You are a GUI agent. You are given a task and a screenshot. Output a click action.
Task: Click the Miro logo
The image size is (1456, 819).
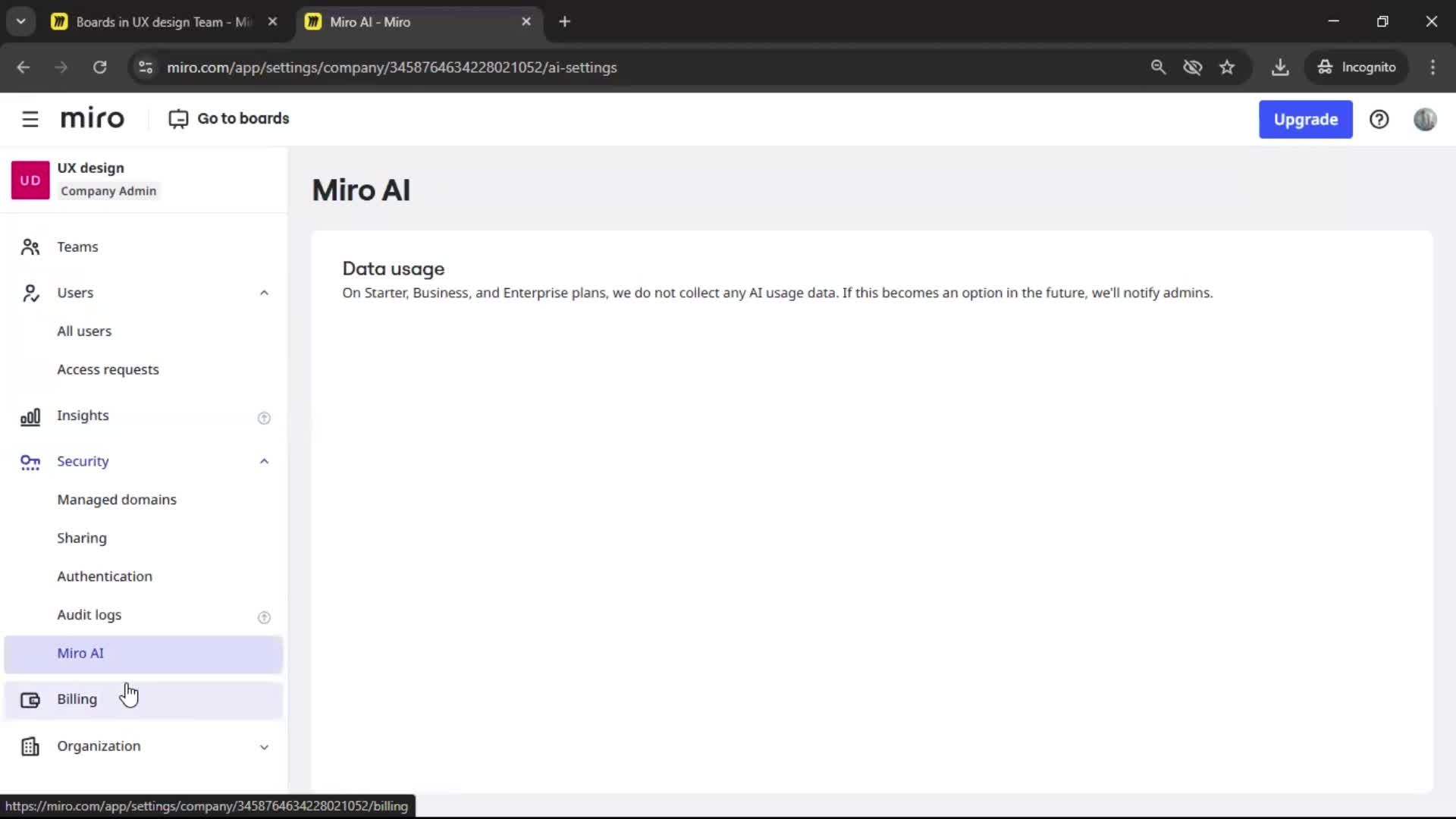tap(92, 118)
